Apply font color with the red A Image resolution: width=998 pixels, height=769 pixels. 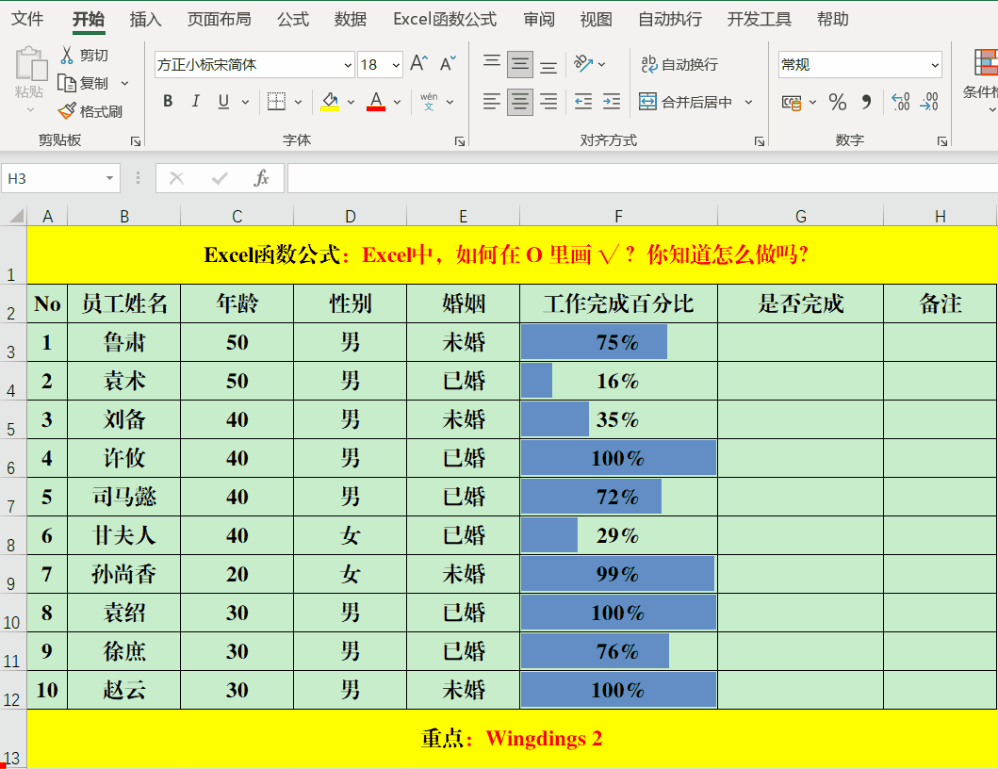click(x=376, y=102)
